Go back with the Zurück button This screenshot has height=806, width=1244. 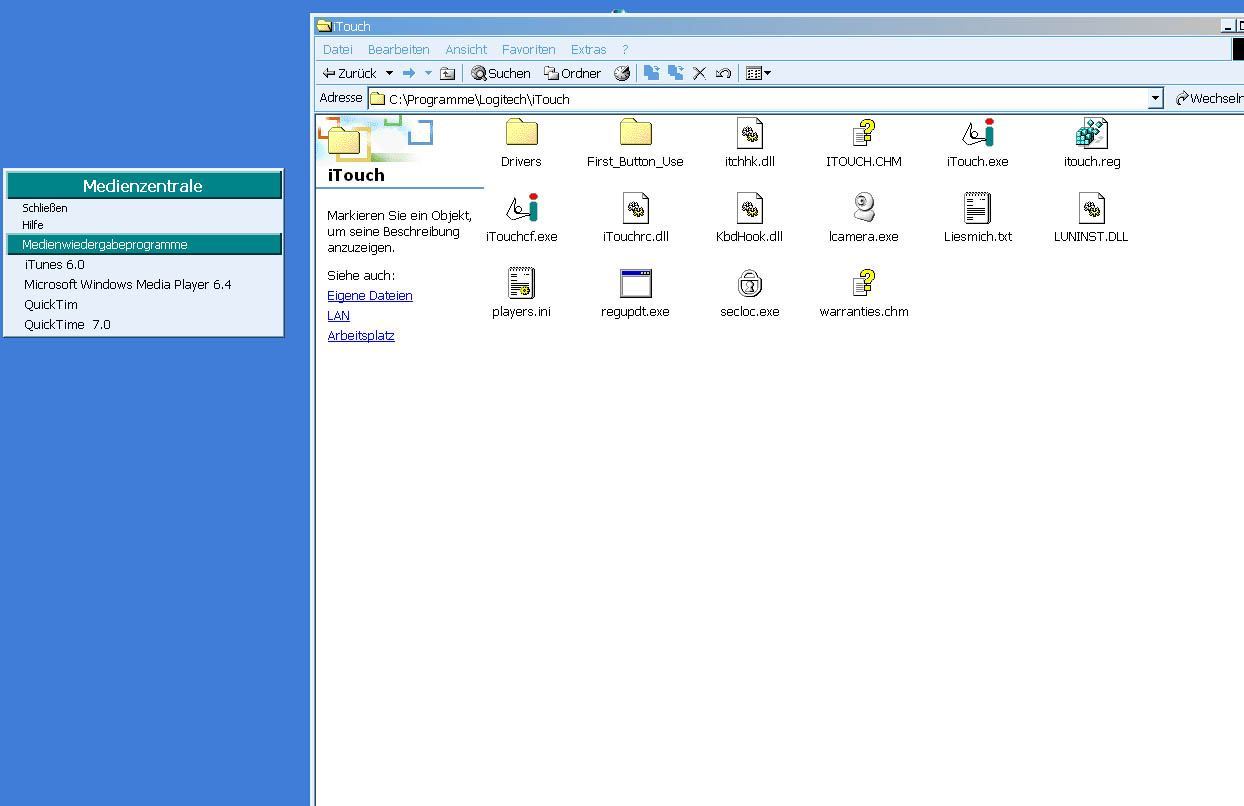[x=350, y=73]
